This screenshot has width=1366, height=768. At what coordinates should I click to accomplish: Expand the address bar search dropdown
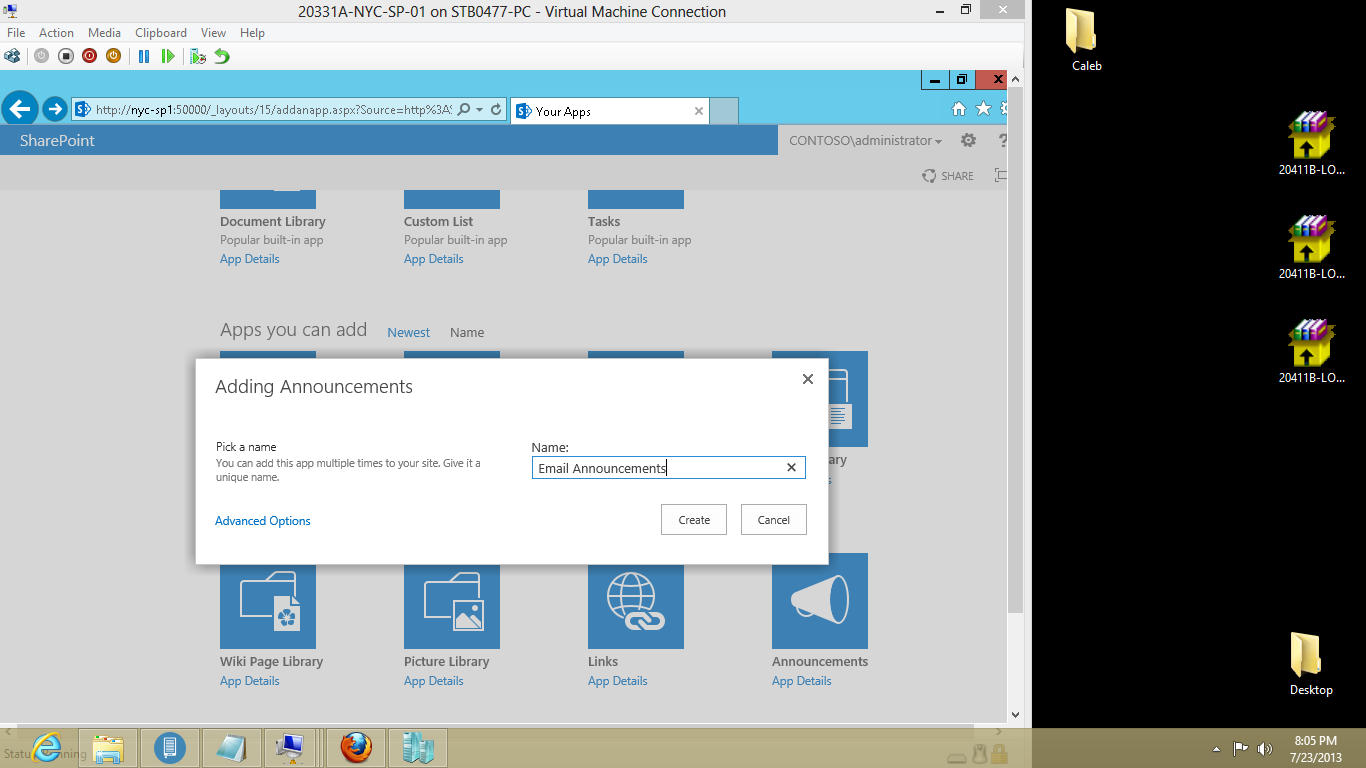480,110
